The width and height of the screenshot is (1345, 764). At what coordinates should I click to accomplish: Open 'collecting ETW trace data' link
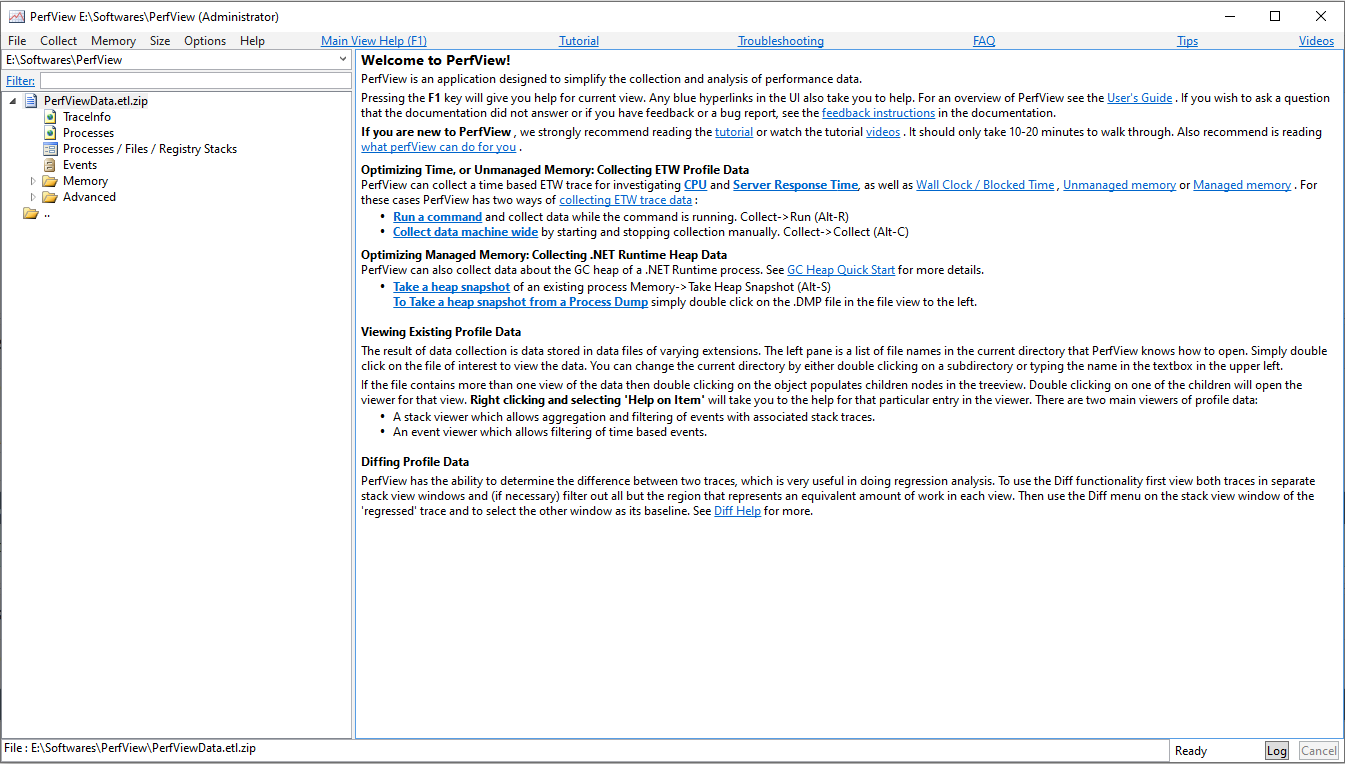625,200
